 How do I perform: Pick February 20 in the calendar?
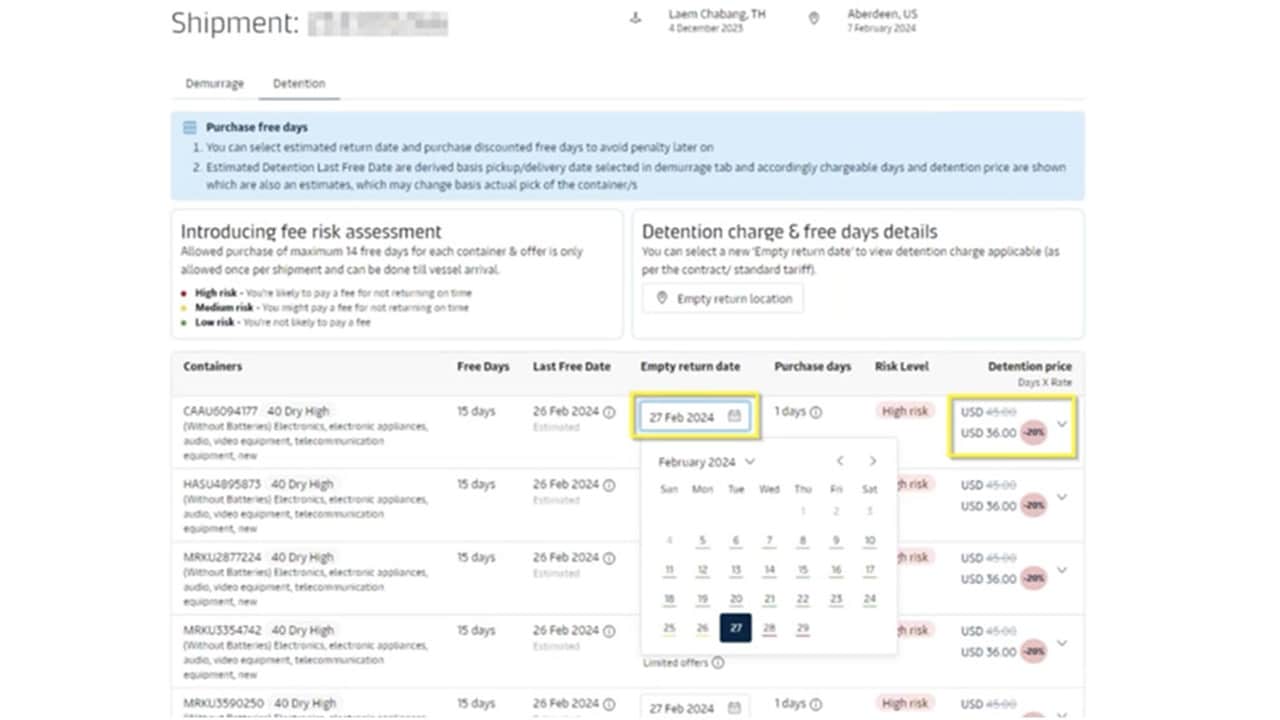click(736, 599)
